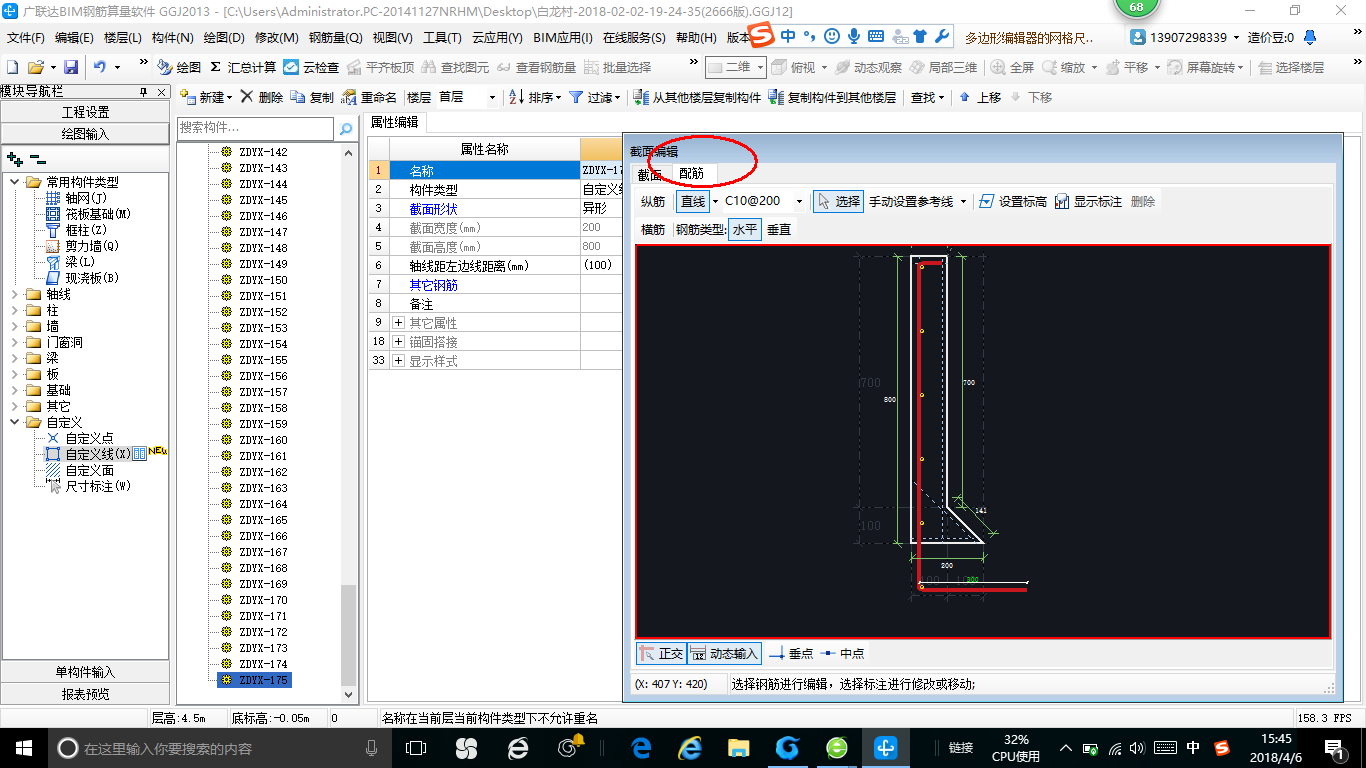Expand 其它属性 row in the property table
This screenshot has height=768, width=1366.
[x=398, y=323]
